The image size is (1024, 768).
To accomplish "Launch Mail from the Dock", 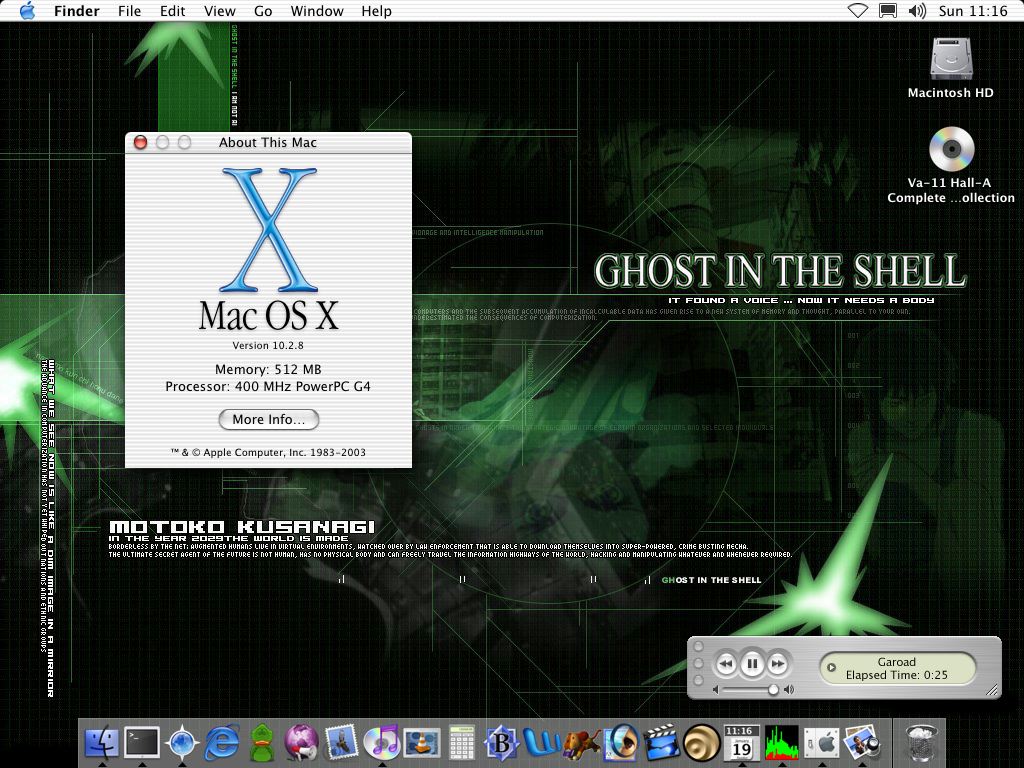I will [341, 742].
